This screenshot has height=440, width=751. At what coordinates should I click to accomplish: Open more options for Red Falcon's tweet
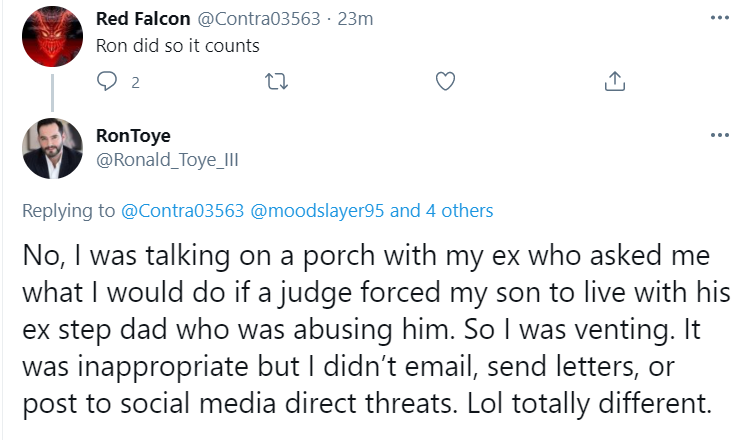(x=720, y=18)
